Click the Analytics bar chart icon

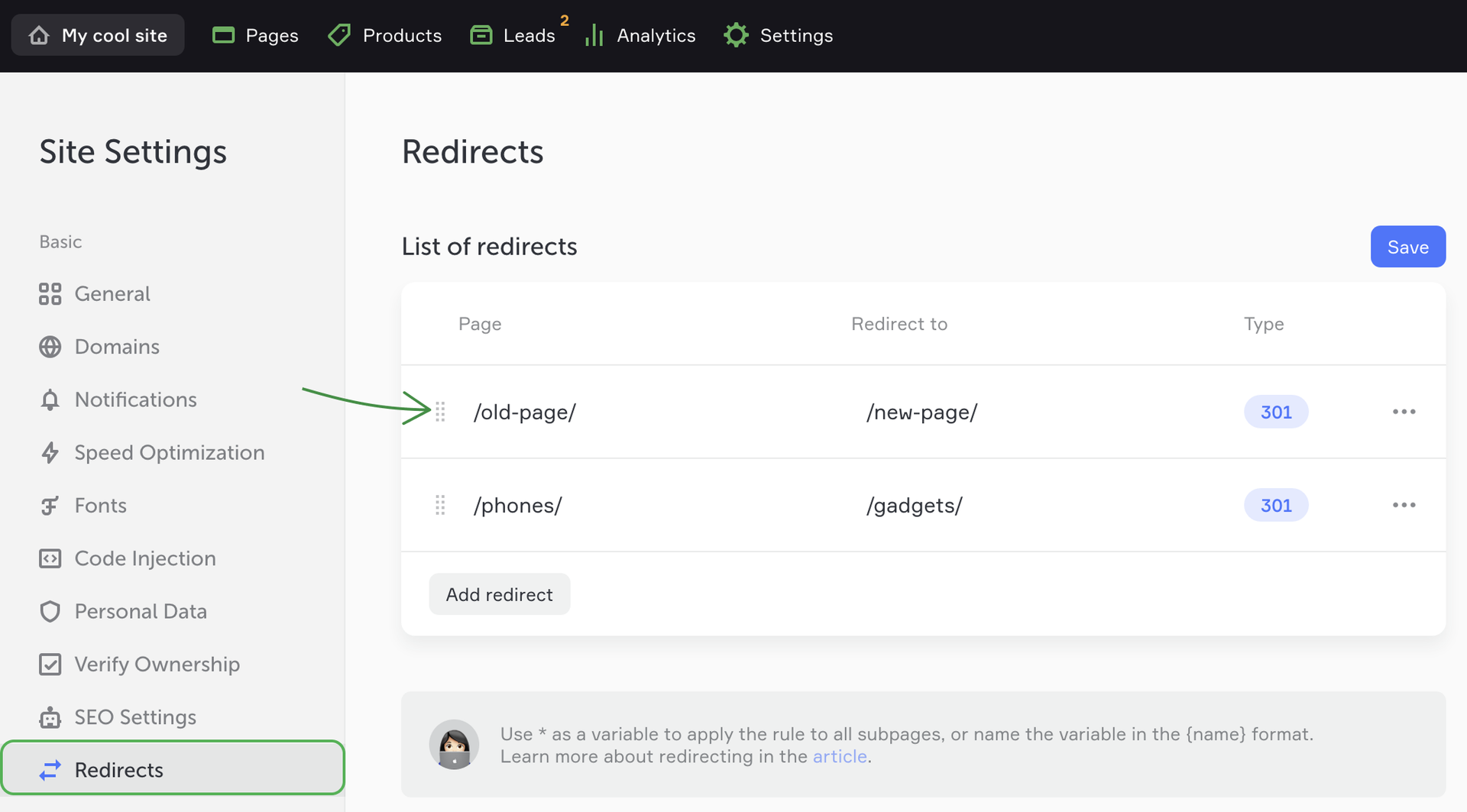(x=594, y=35)
